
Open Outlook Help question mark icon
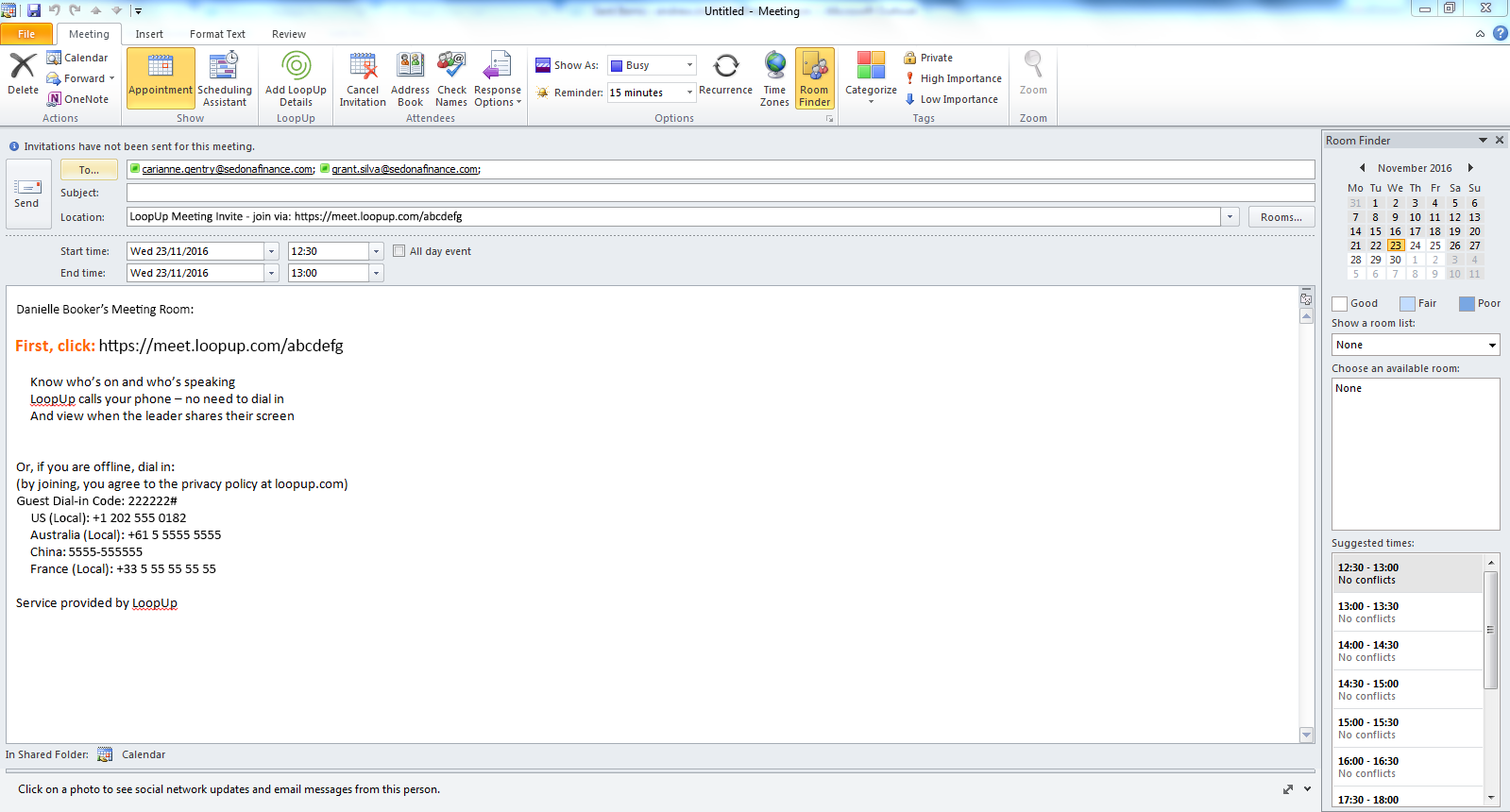[x=1500, y=33]
